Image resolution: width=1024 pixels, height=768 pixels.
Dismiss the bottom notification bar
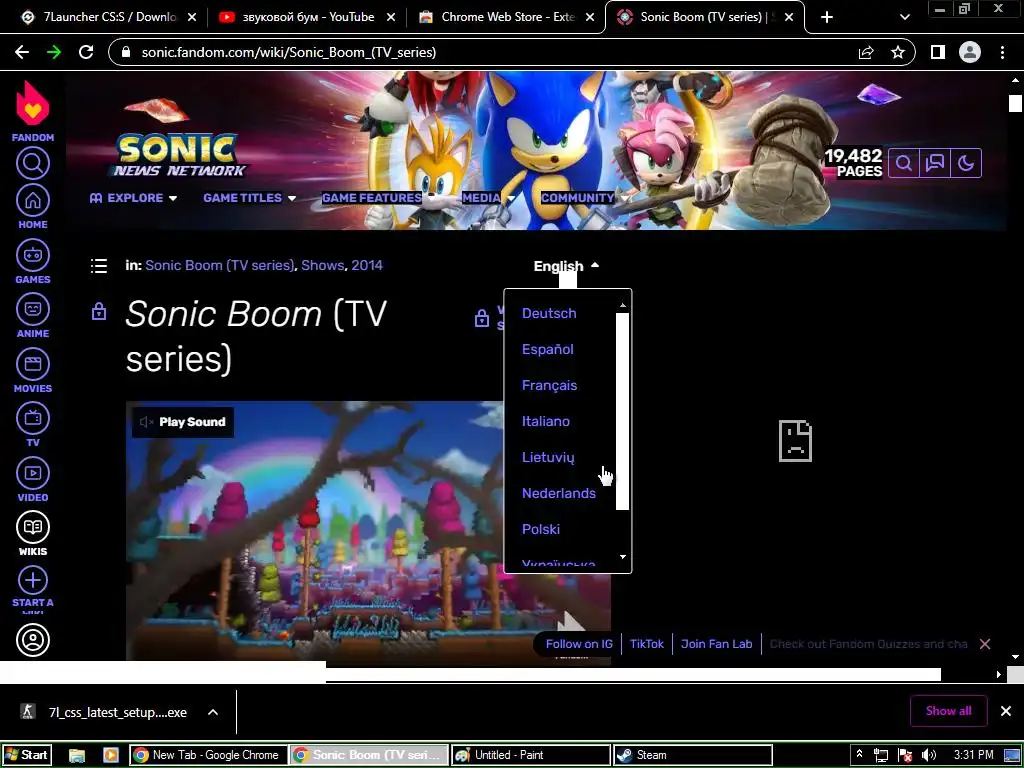pyautogui.click(x=985, y=644)
